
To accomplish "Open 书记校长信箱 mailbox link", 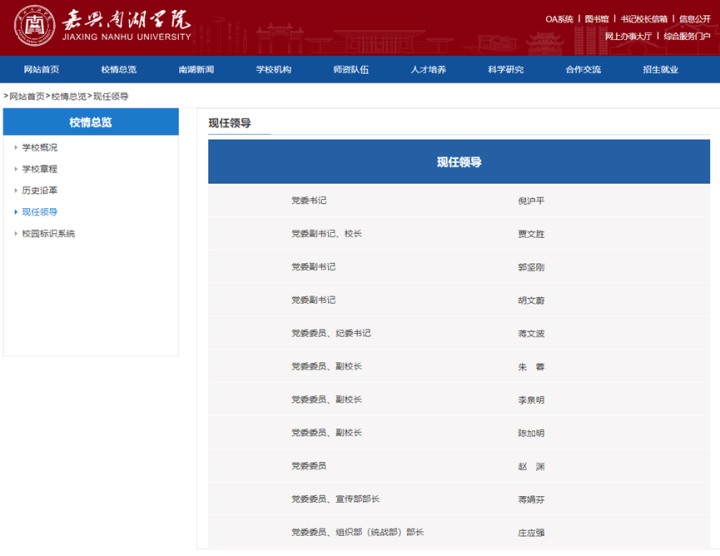I will click(644, 19).
